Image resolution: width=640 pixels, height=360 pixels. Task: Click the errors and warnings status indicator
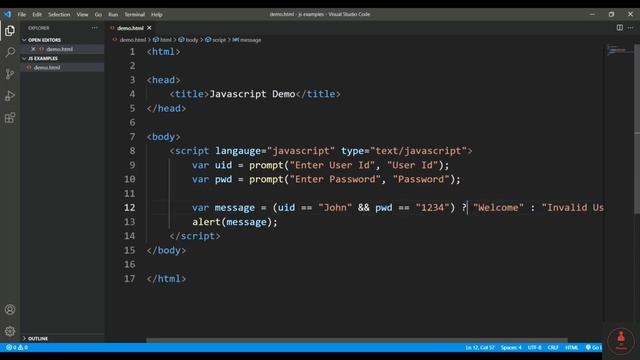17,347
